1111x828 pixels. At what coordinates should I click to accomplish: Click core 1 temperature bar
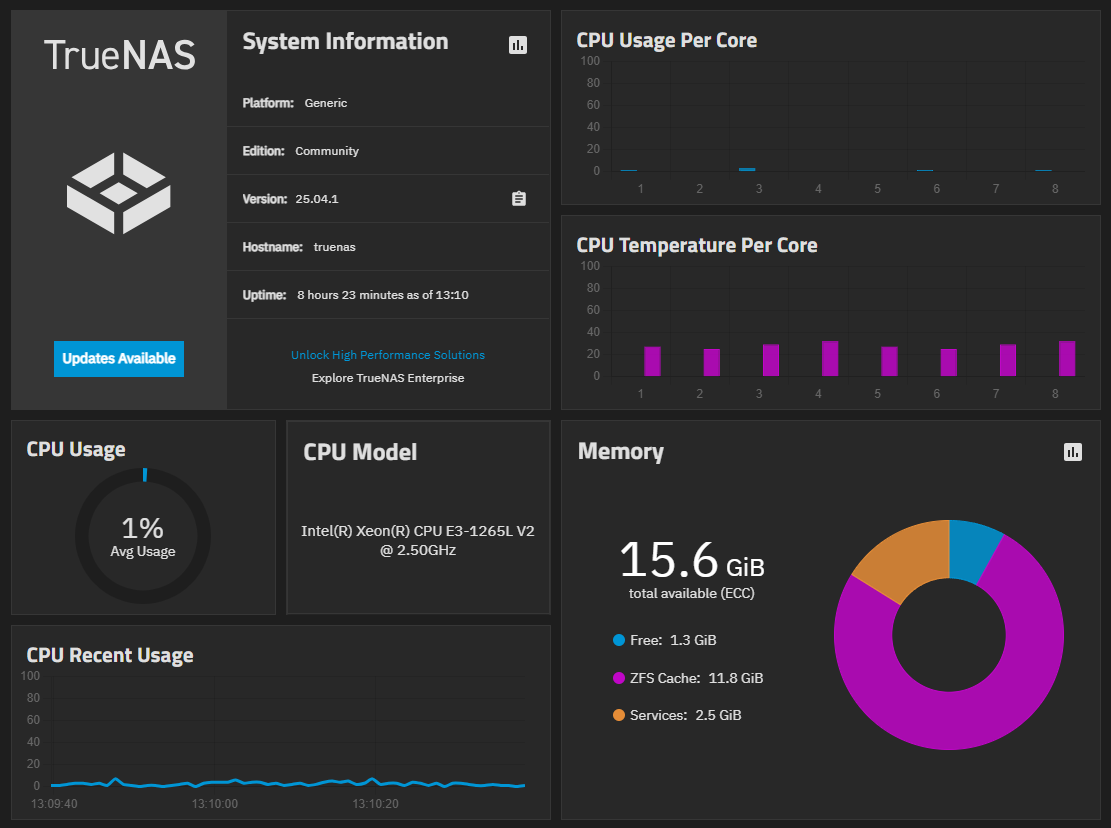(653, 361)
